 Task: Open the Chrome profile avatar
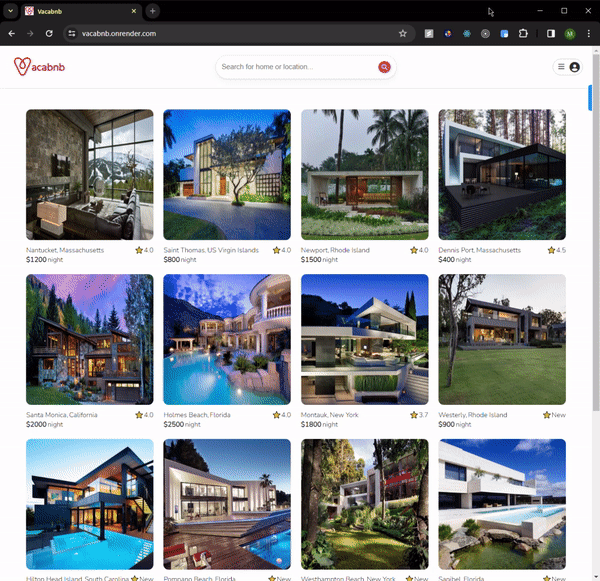570,33
